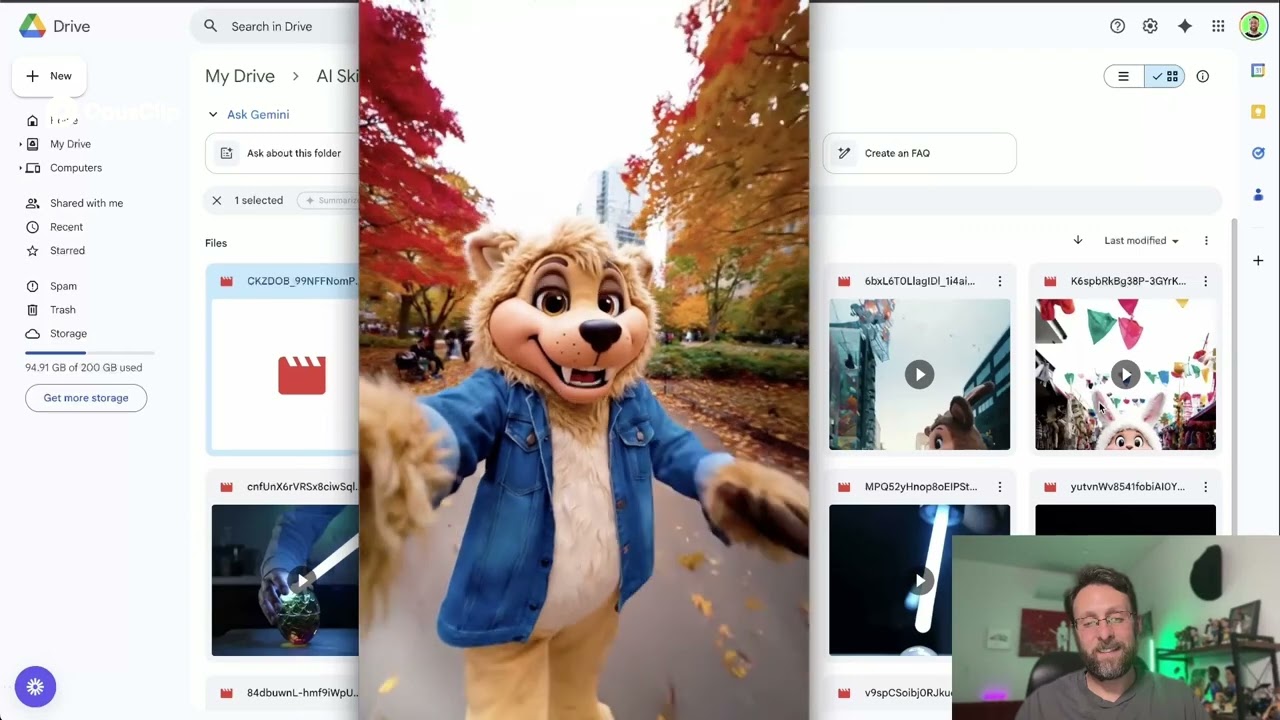Open more actions for MPQ52yHnop8oEIPSt file

click(x=999, y=487)
